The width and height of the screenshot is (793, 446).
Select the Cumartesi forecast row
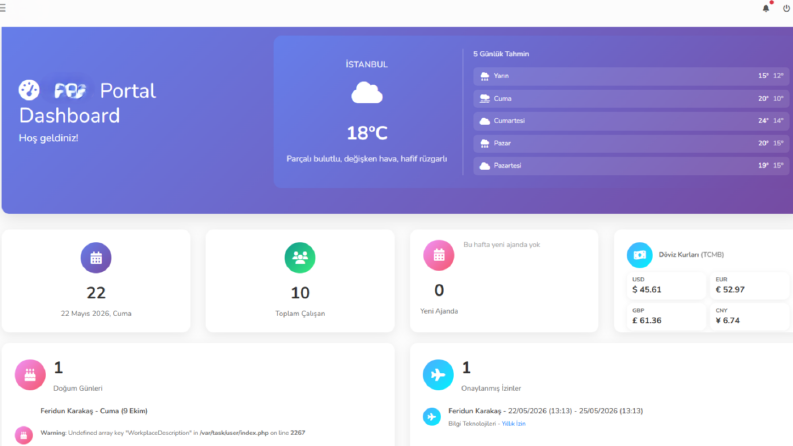pyautogui.click(x=631, y=121)
